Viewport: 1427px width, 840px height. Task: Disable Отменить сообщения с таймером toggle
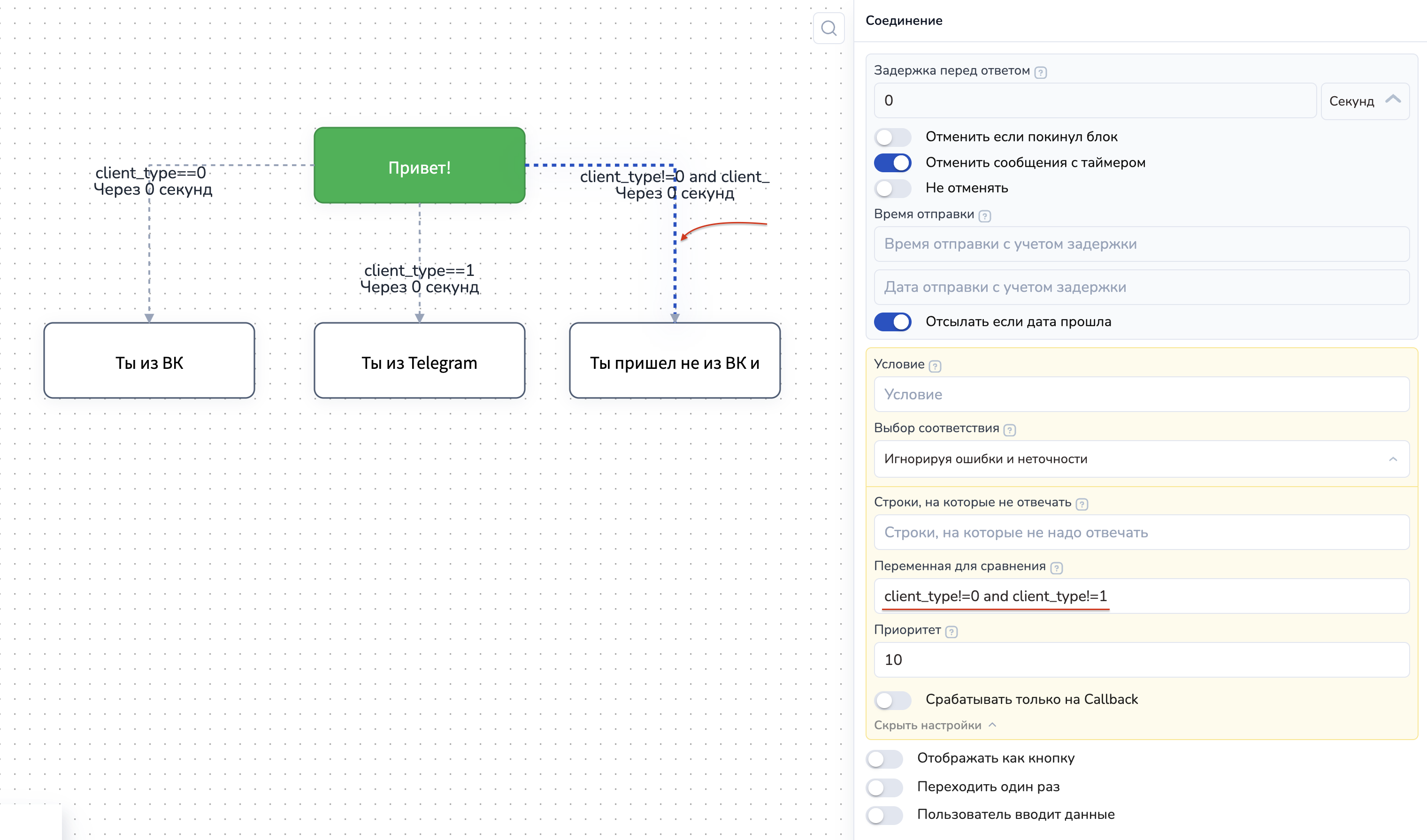point(892,163)
